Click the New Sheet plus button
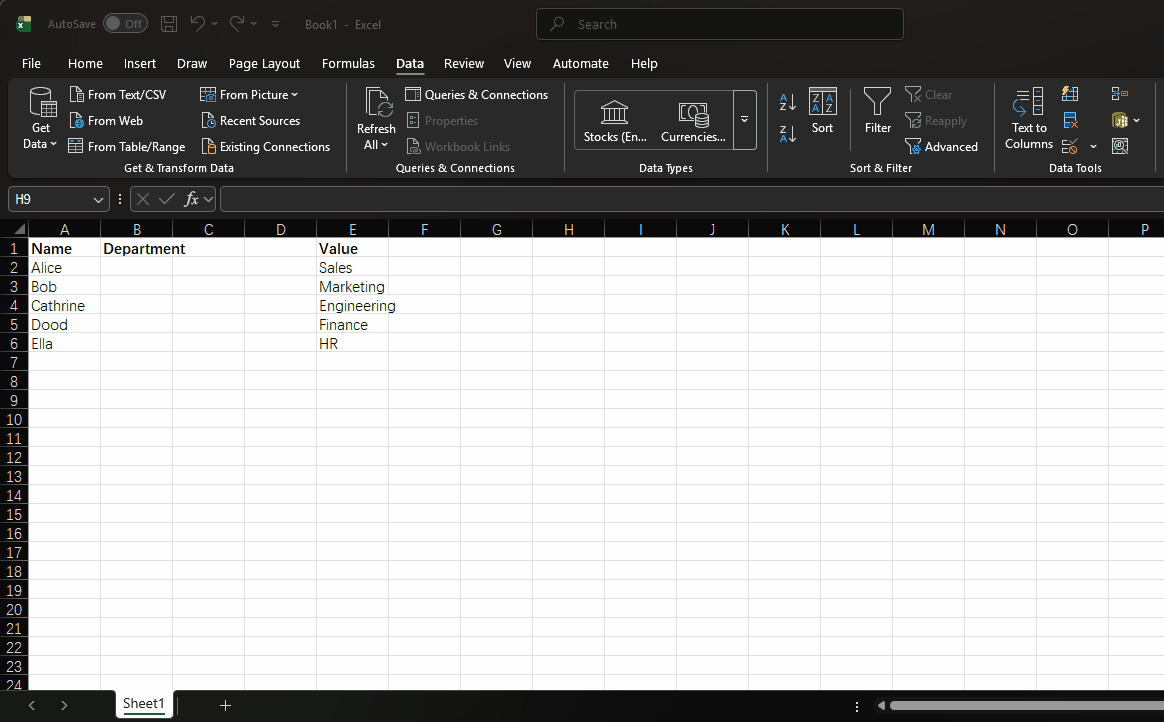 tap(225, 705)
